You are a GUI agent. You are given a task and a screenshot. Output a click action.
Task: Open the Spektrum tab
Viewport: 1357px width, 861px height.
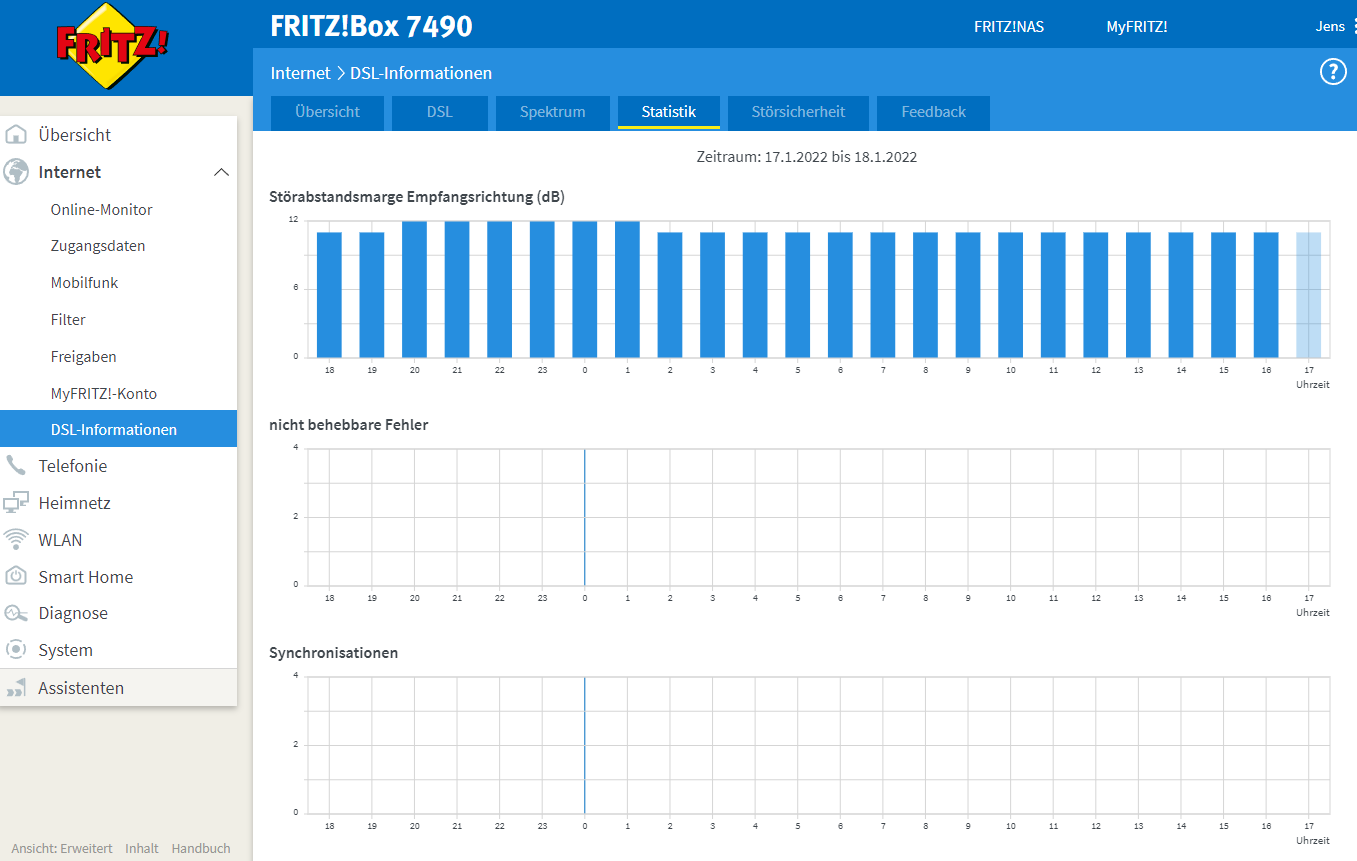click(x=553, y=112)
